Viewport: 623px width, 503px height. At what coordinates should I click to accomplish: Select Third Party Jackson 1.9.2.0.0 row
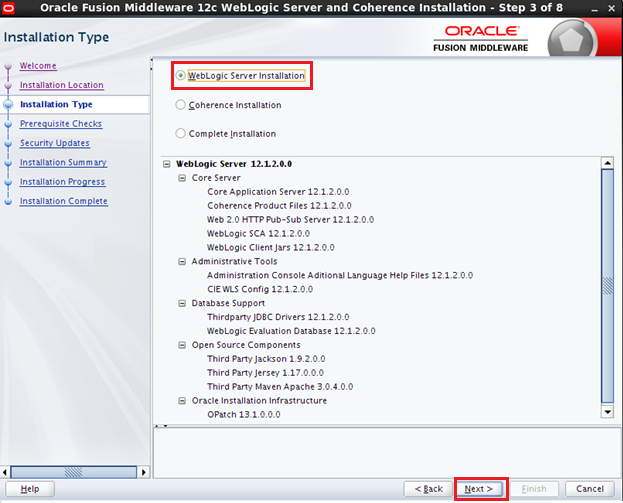pyautogui.click(x=266, y=359)
